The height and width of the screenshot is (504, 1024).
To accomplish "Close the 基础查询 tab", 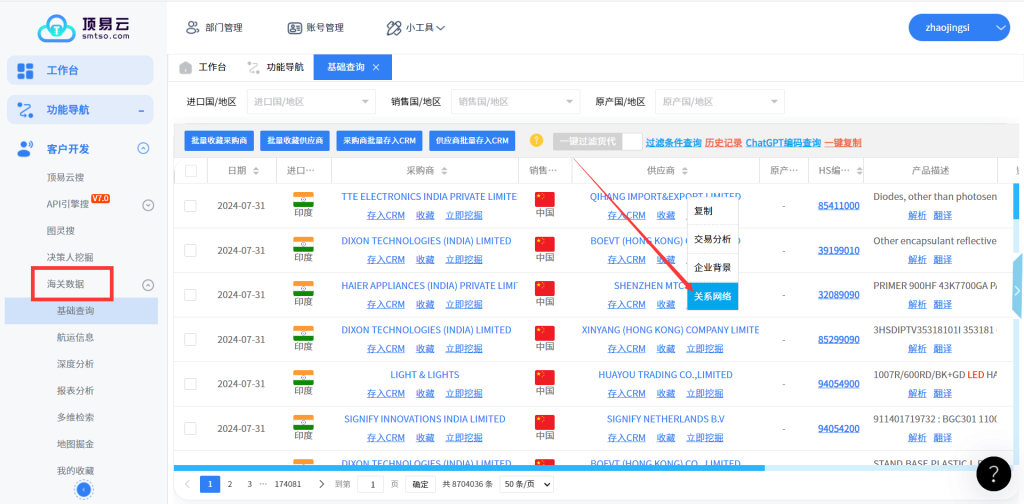I will click(376, 67).
